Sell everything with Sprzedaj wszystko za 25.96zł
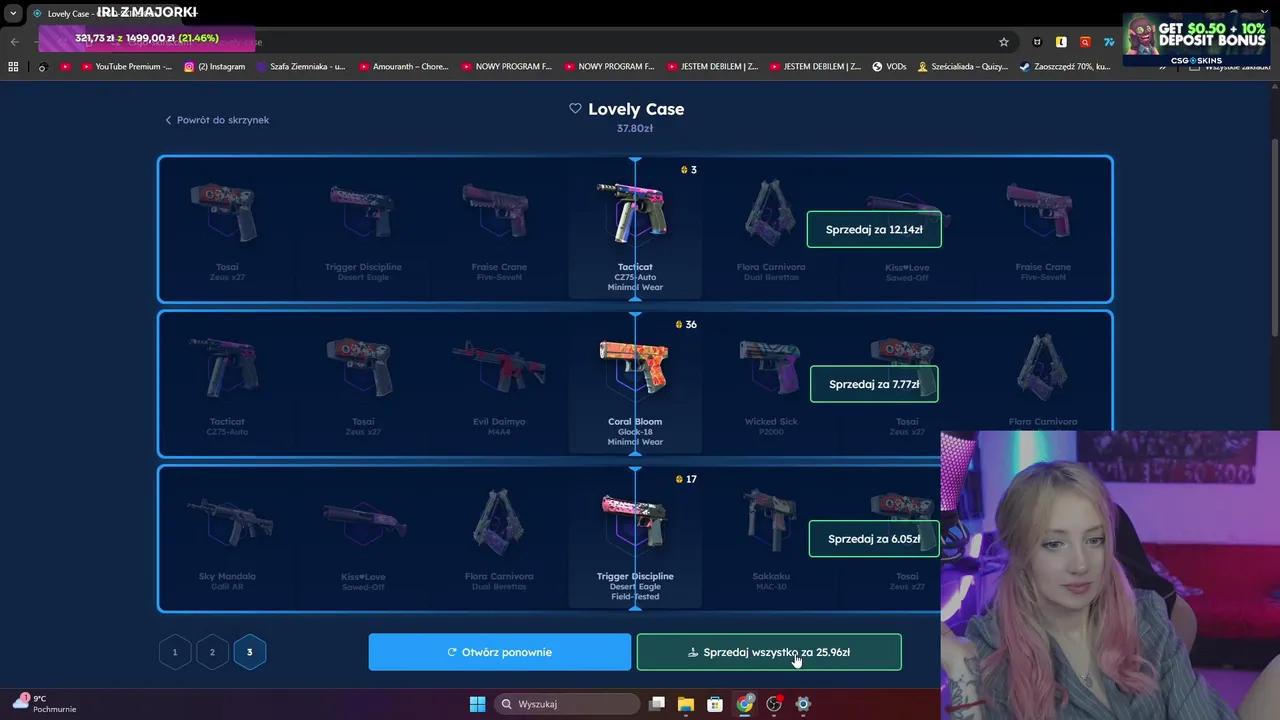Viewport: 1280px width, 720px height. (x=769, y=652)
